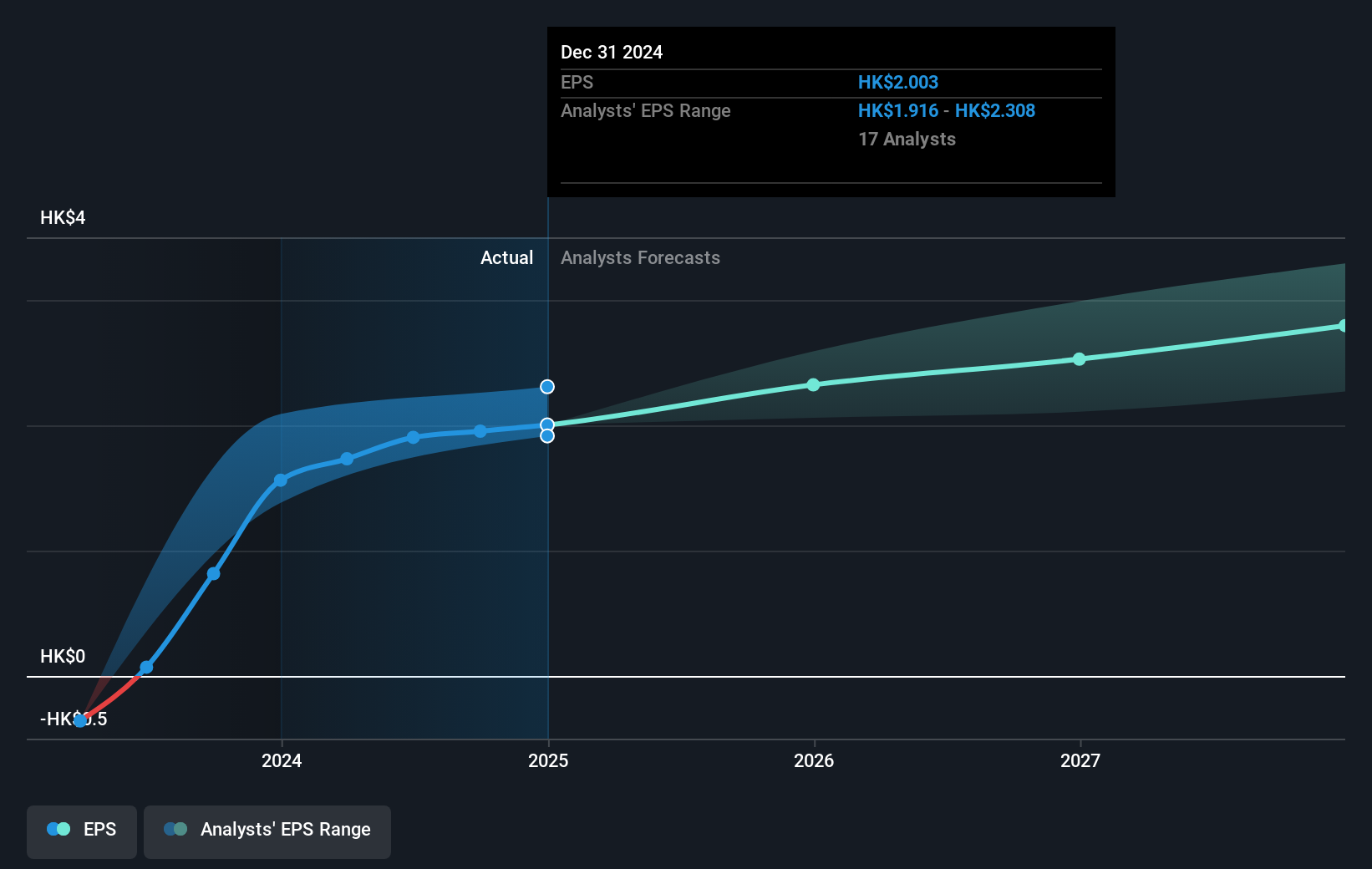Select the 2027 forecast data point
This screenshot has height=869, width=1372.
1079,358
